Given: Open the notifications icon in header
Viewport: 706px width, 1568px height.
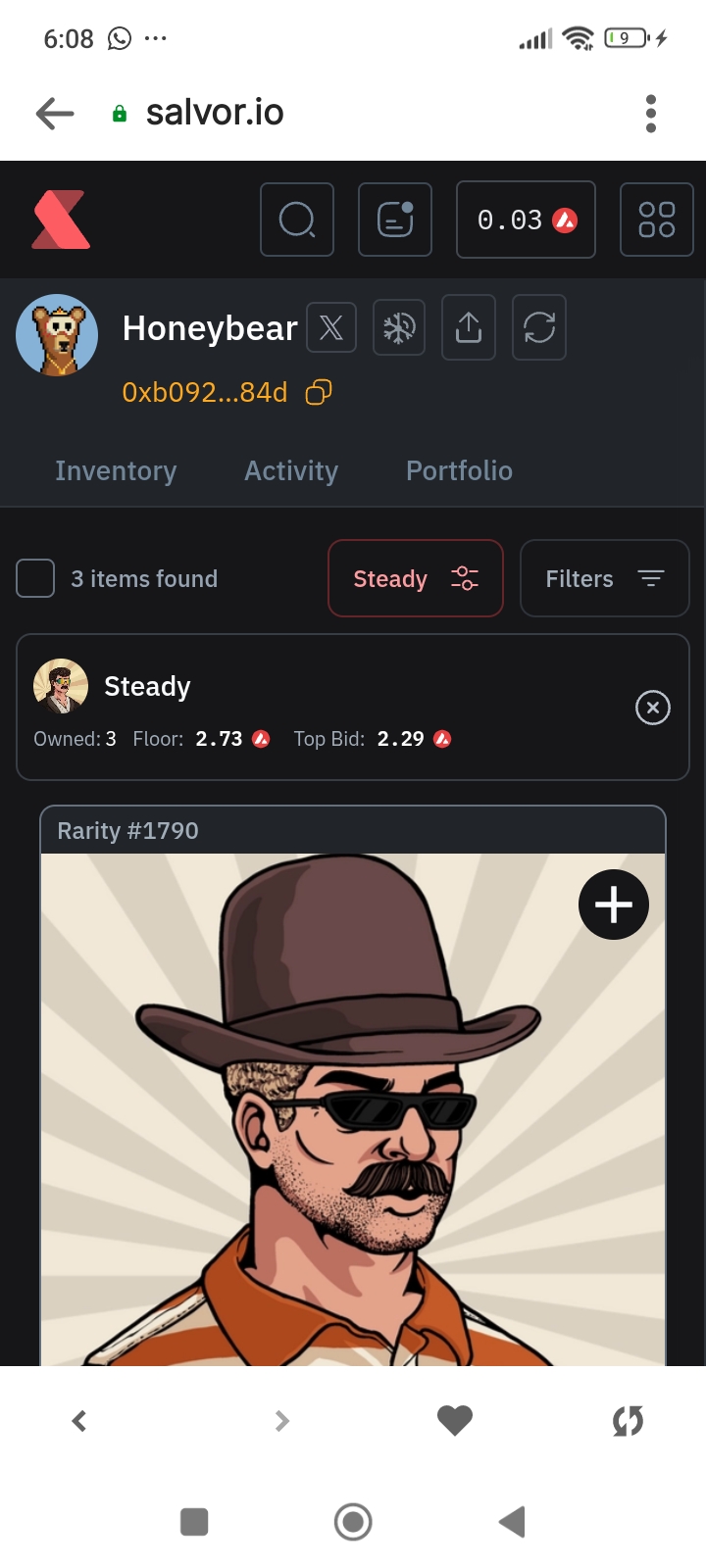Looking at the screenshot, I should (x=395, y=220).
